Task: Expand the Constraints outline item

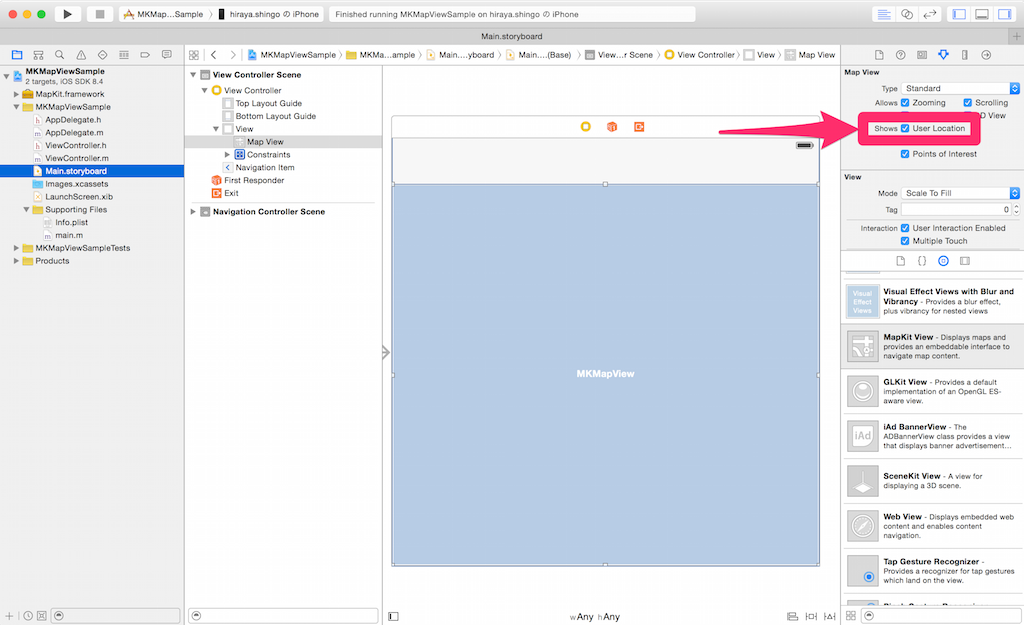Action: (227, 155)
